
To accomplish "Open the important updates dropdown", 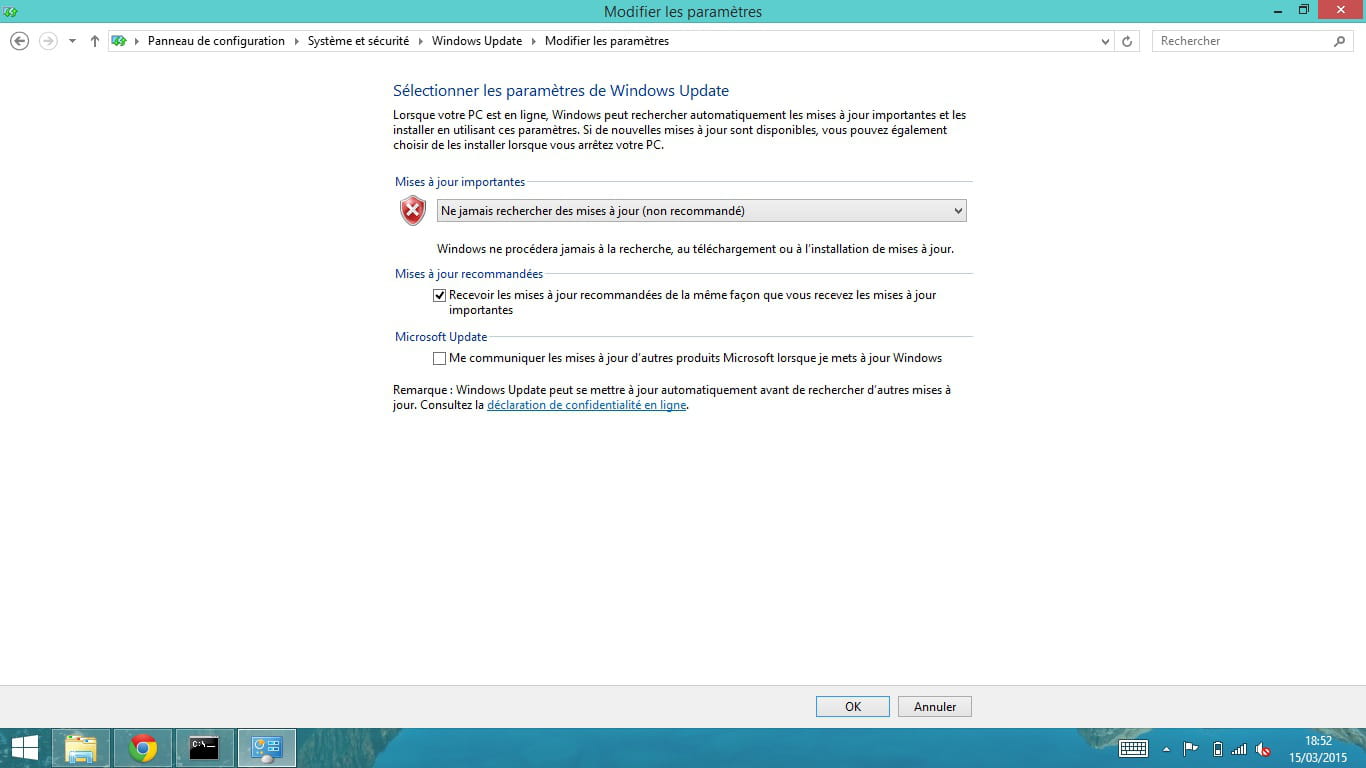I will click(x=701, y=211).
